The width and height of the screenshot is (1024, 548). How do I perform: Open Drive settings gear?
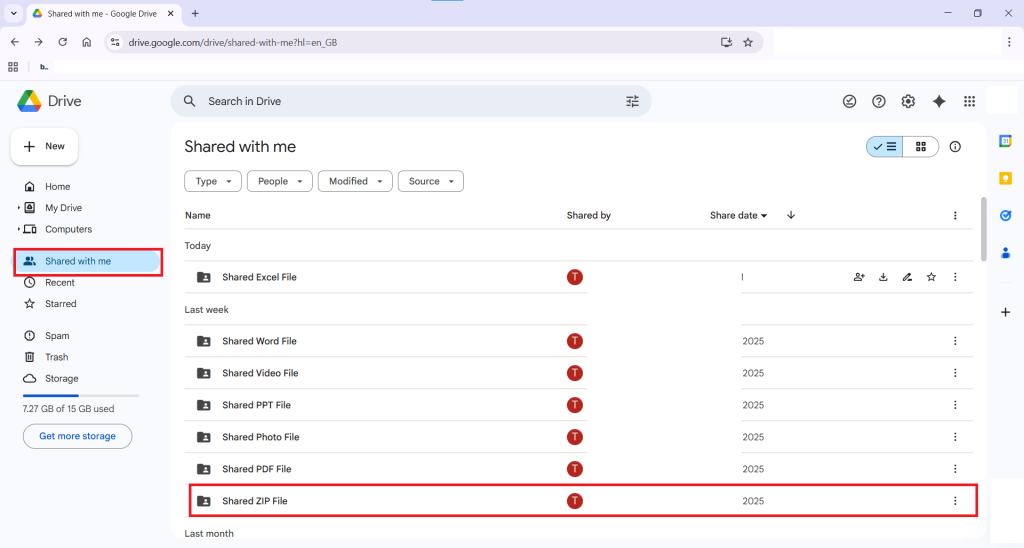[908, 101]
